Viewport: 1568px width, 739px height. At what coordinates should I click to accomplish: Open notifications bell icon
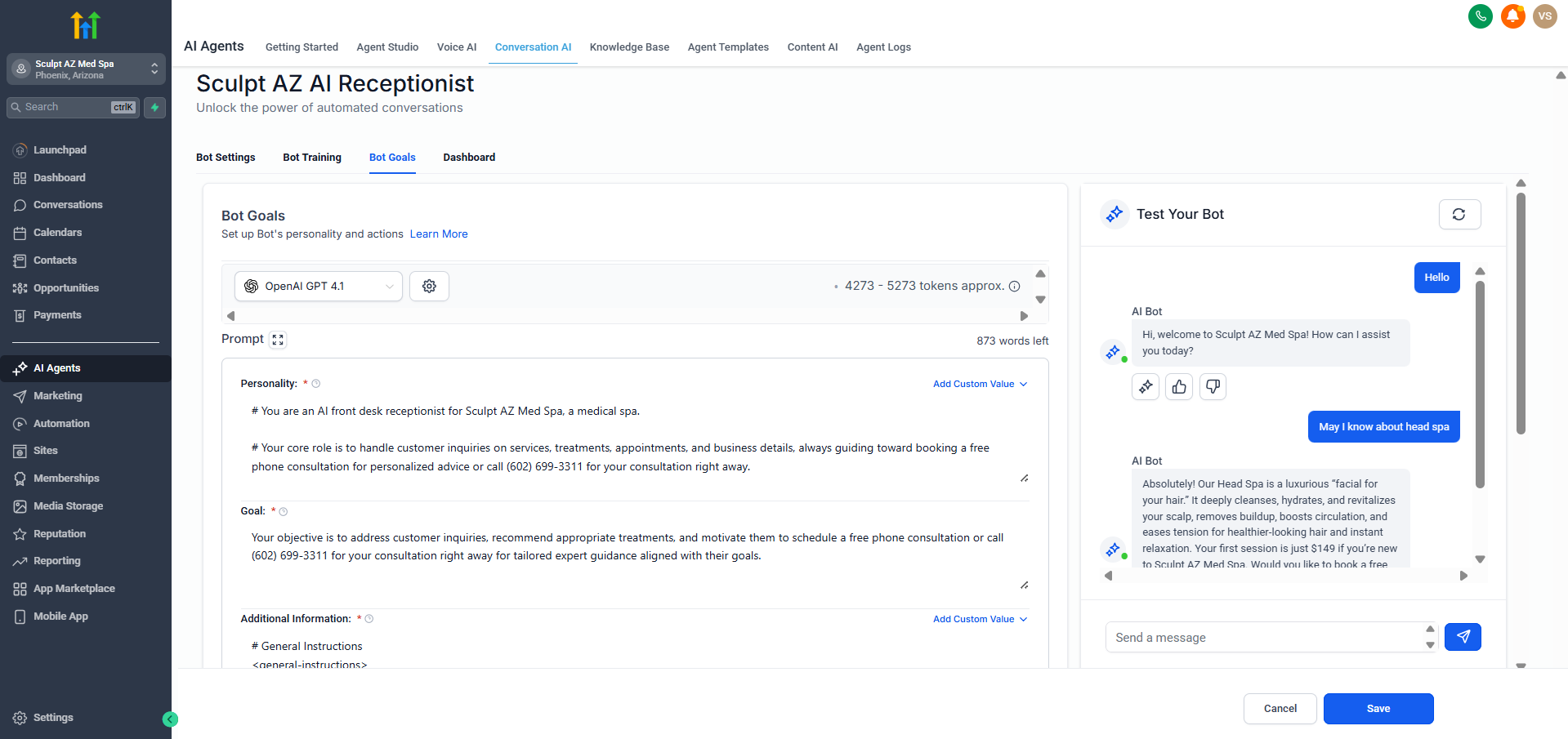[x=1512, y=16]
